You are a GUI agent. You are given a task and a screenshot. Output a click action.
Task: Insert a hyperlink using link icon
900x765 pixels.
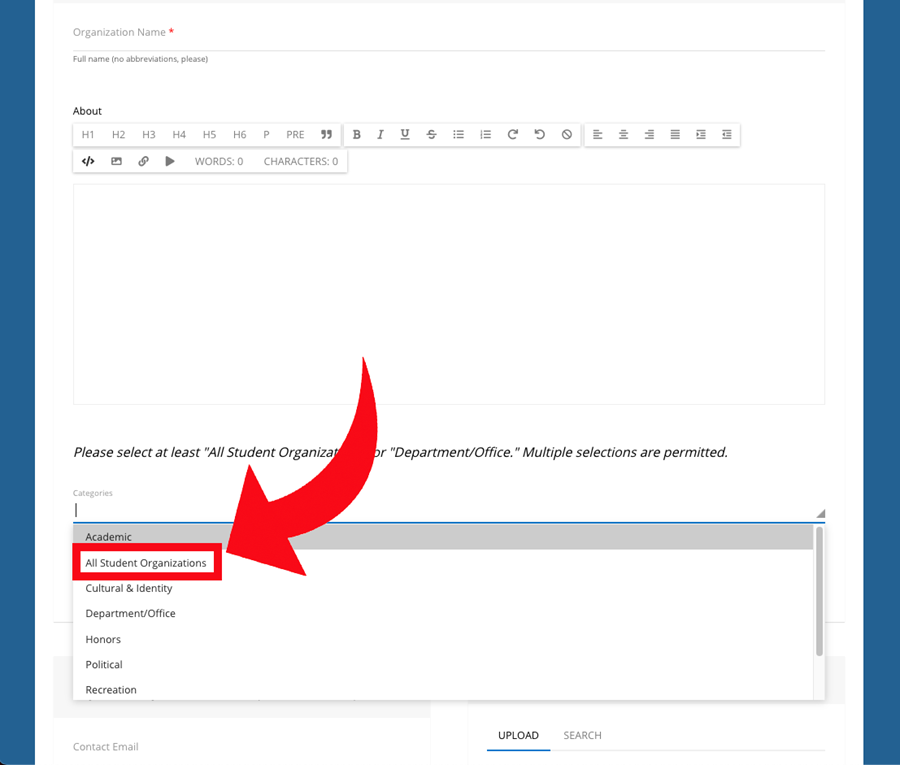pos(143,161)
